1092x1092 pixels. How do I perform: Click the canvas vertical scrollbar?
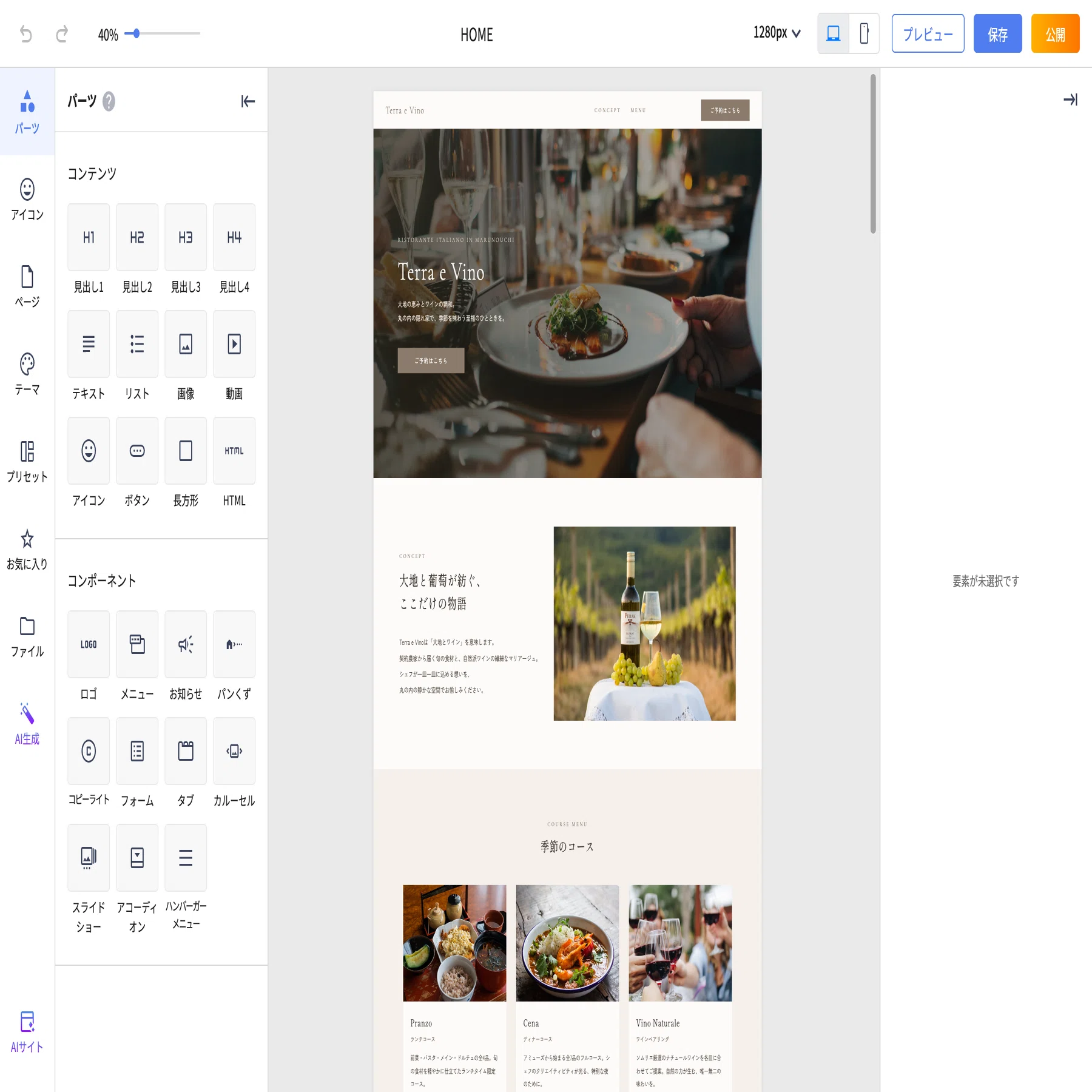(873, 153)
